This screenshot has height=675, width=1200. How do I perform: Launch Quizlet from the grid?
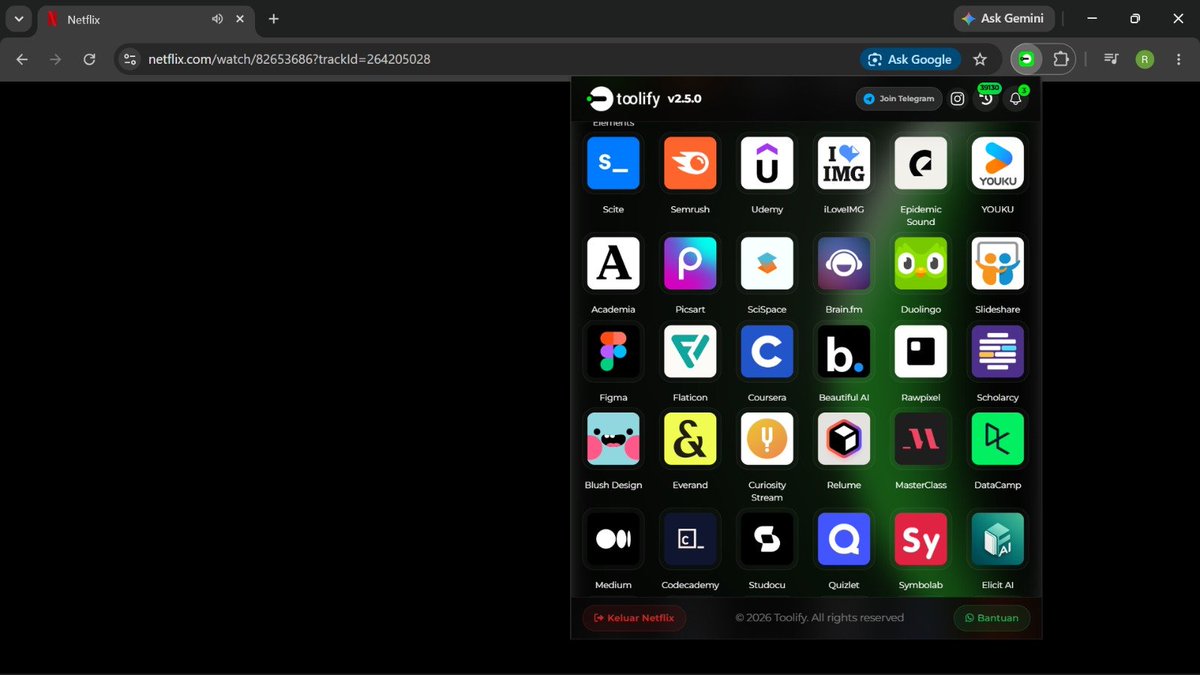coord(844,539)
